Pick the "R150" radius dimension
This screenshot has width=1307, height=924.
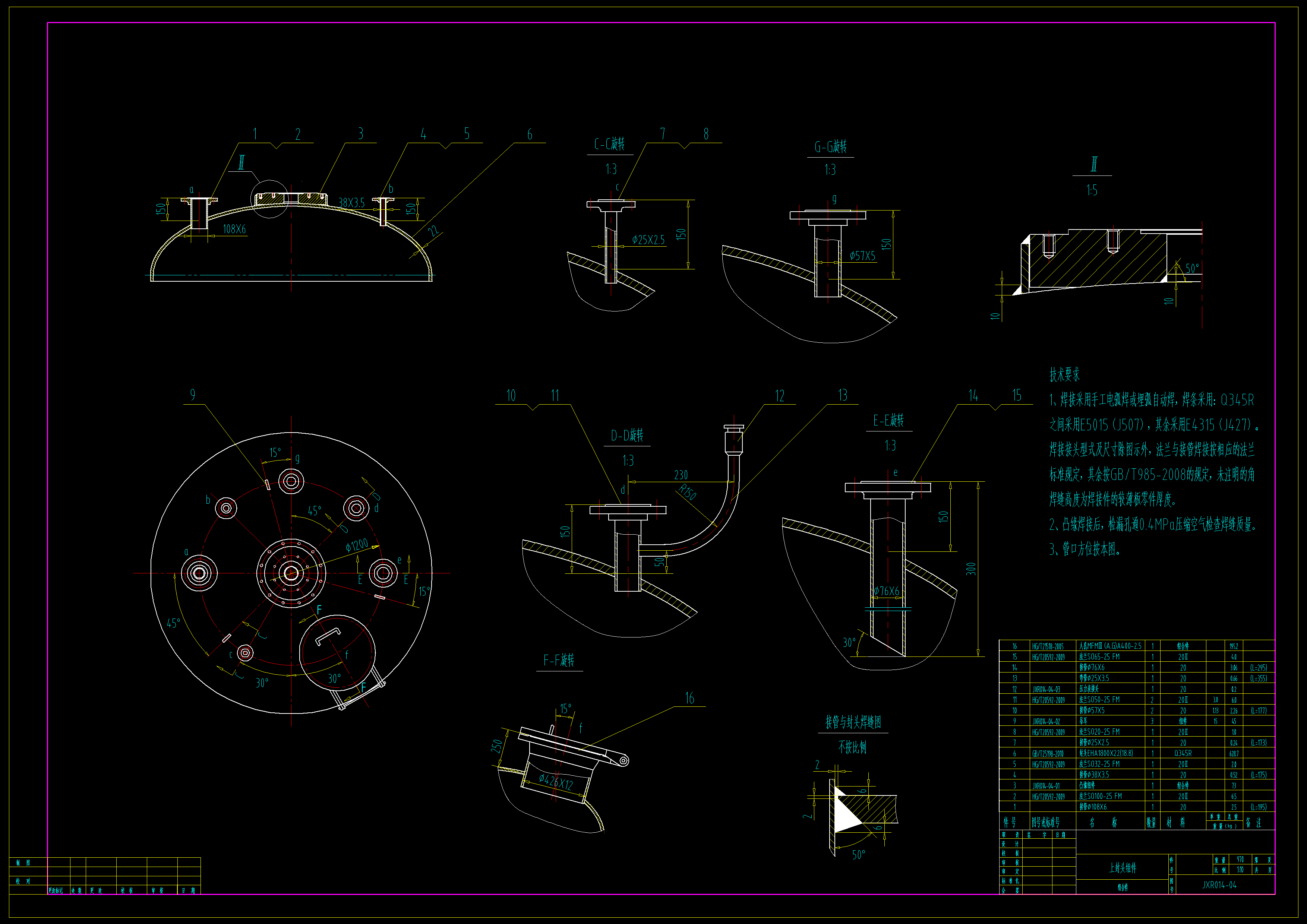(x=688, y=491)
